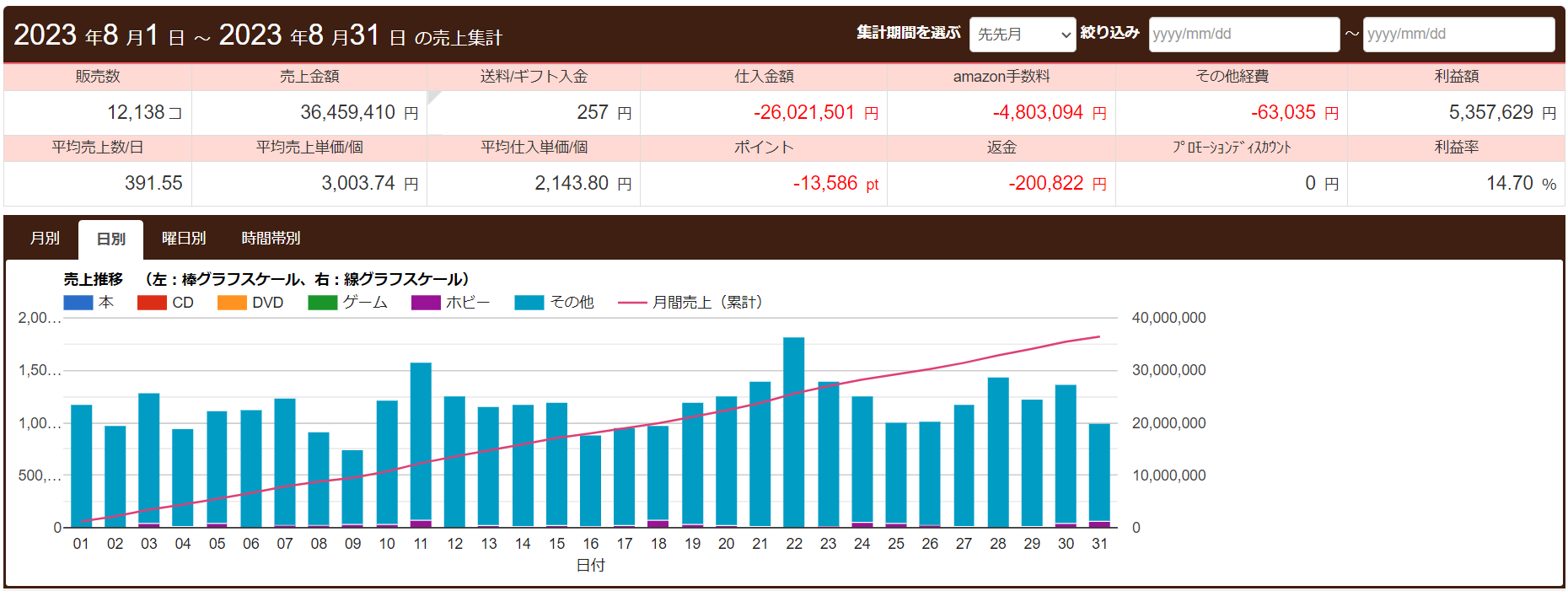The height and width of the screenshot is (591, 1568).
Task: Click the purple ホビー segment on day 18
Action: click(x=658, y=524)
